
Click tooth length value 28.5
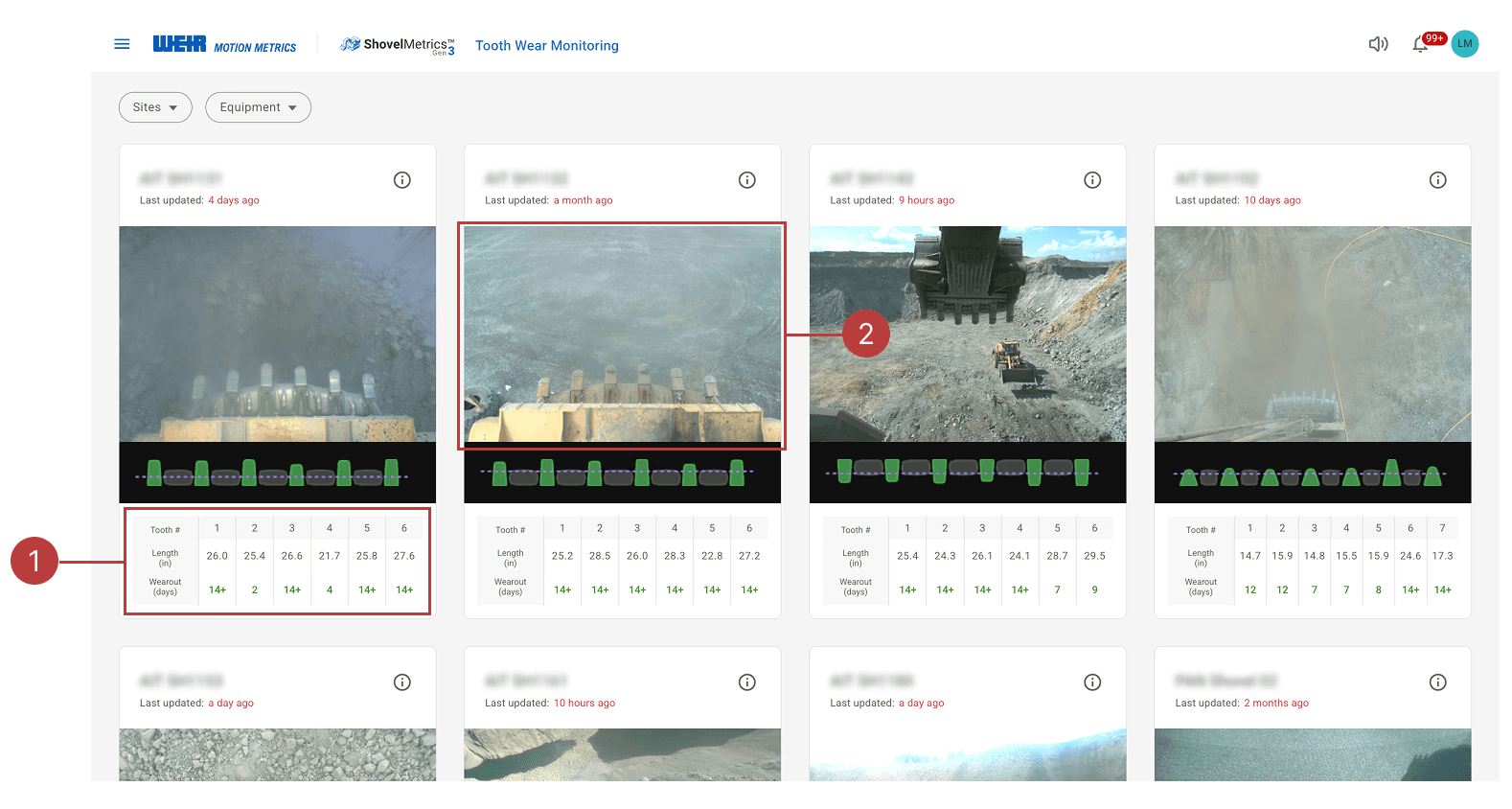pyautogui.click(x=600, y=556)
